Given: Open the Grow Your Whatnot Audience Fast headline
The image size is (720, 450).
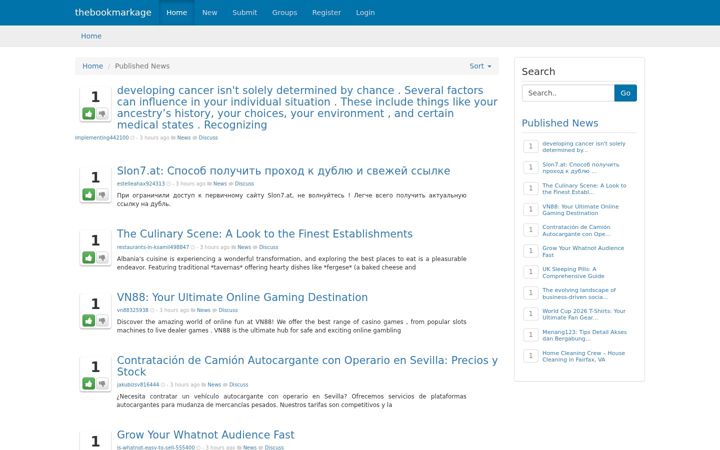Looking at the screenshot, I should [x=205, y=434].
